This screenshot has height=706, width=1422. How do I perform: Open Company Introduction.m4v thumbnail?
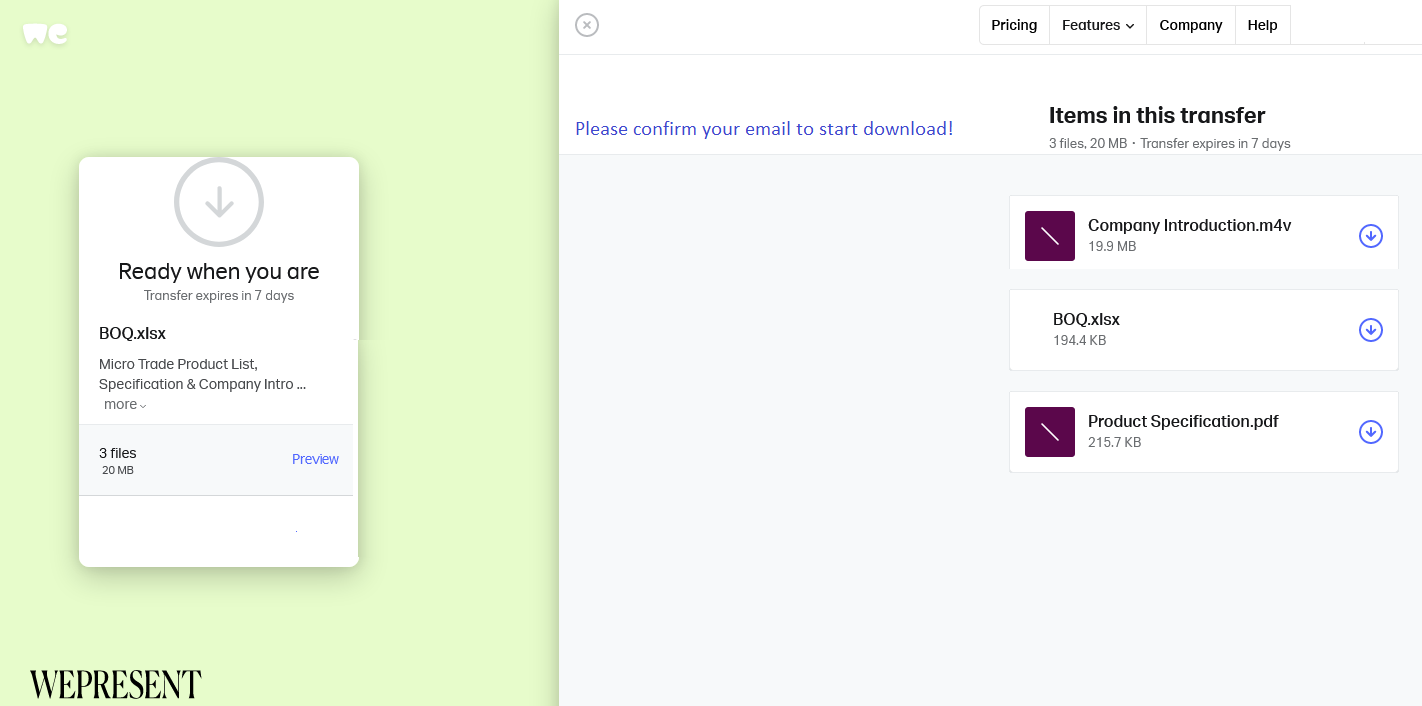coord(1050,236)
